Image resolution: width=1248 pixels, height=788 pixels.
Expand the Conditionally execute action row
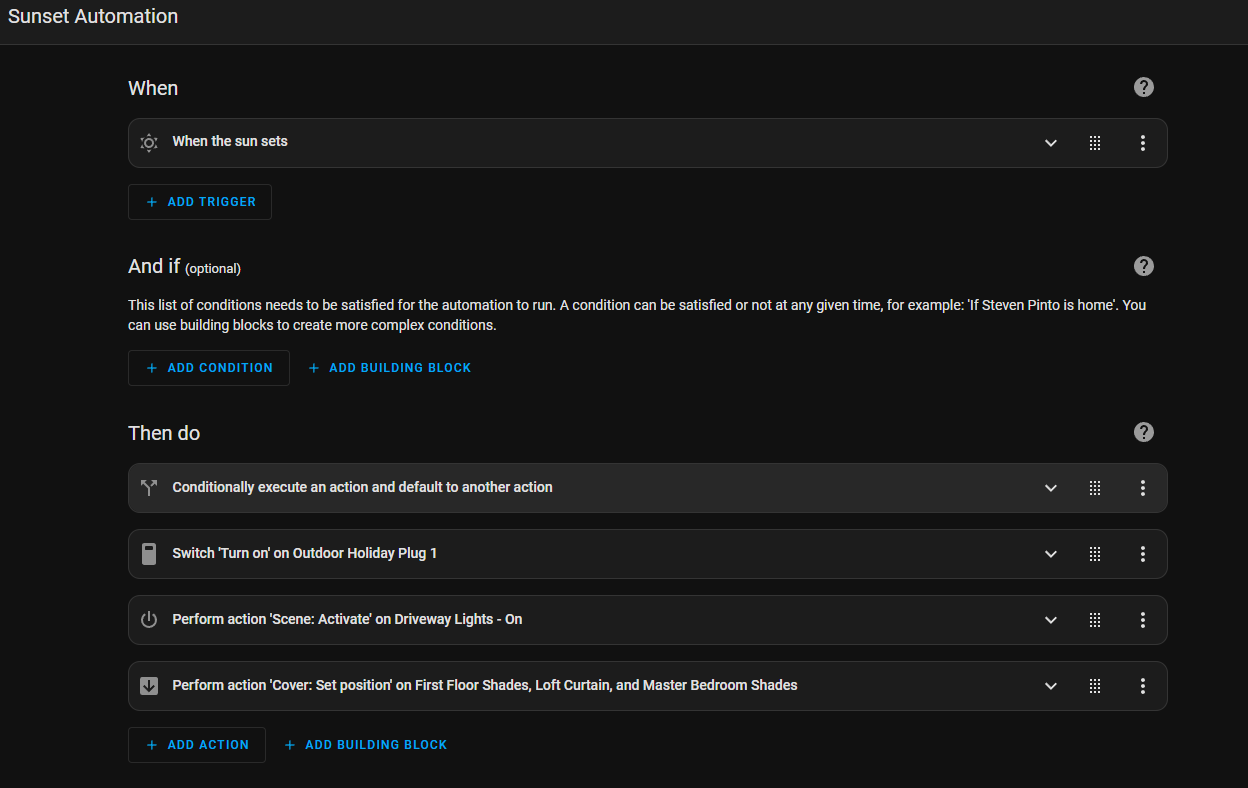click(x=1051, y=488)
